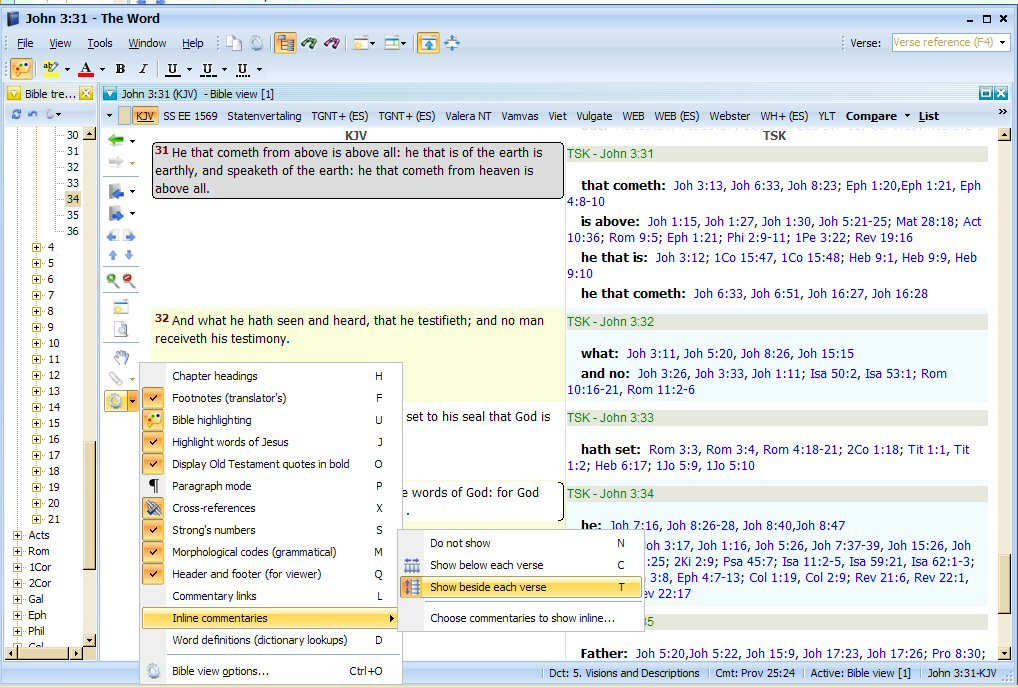Open Choose commentaries to show inline
Image resolution: width=1018 pixels, height=688 pixels.
[521, 619]
